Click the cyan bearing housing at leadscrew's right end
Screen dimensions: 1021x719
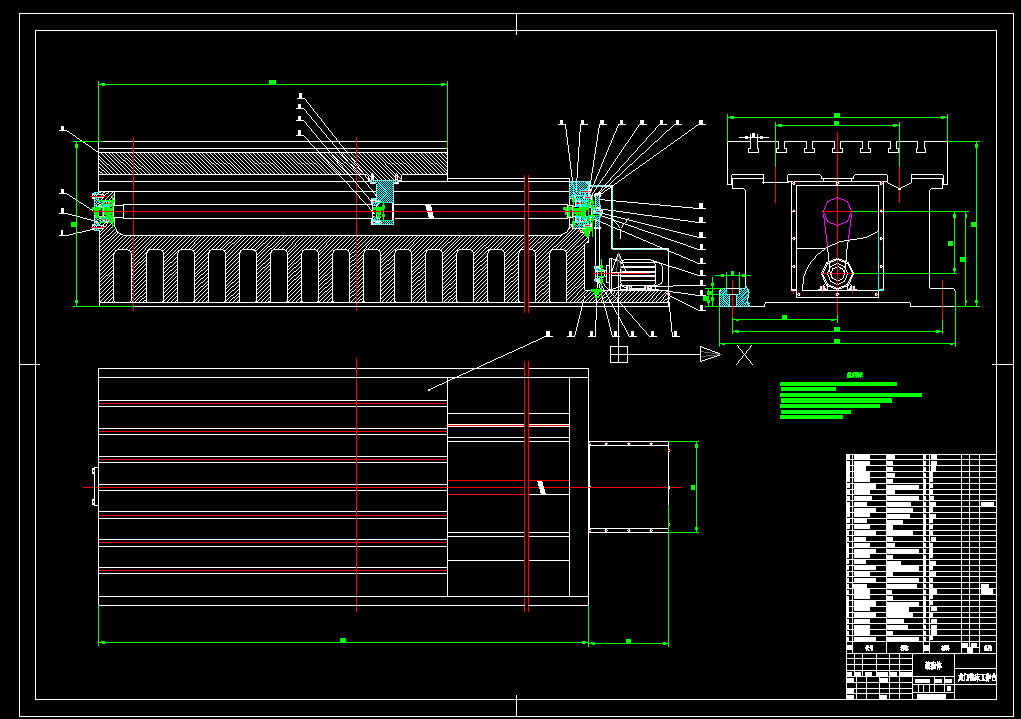point(581,206)
